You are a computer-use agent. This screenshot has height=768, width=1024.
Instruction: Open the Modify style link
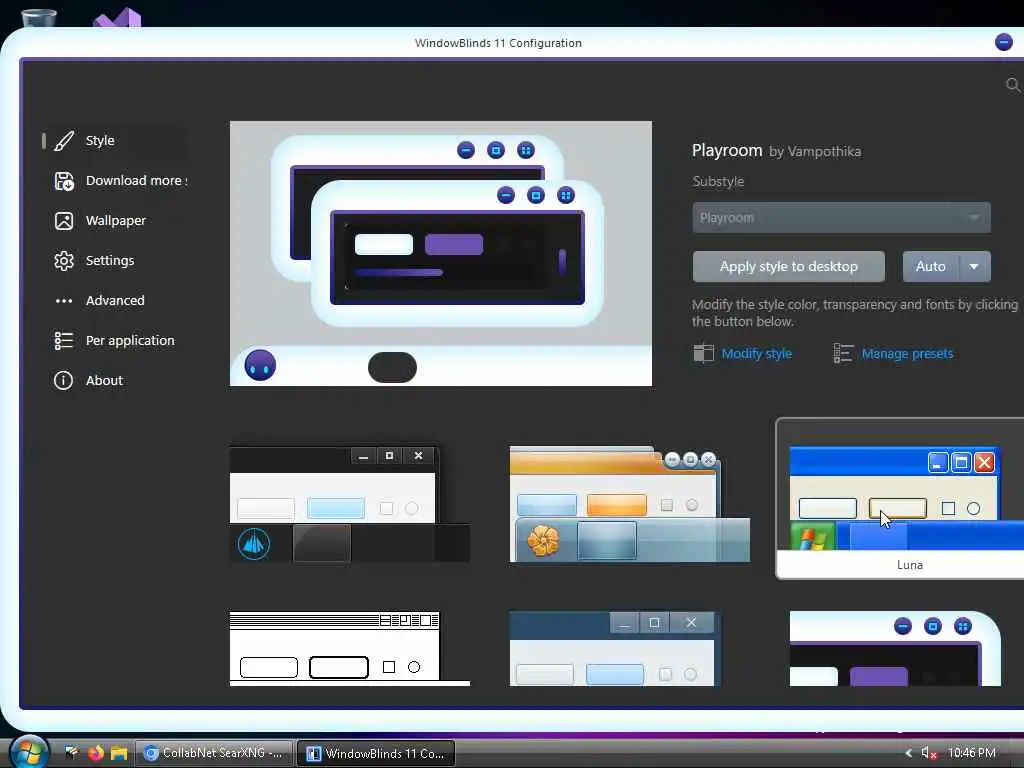[x=756, y=353]
